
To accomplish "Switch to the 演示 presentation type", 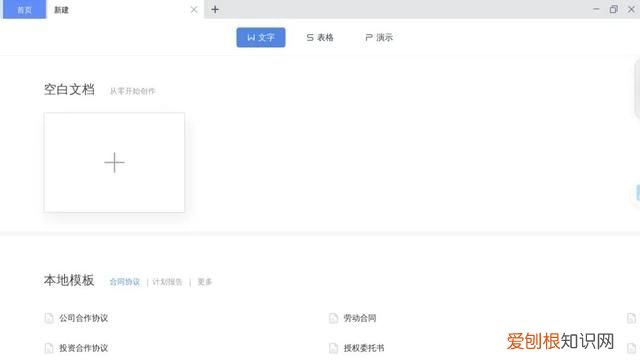I will [x=379, y=38].
